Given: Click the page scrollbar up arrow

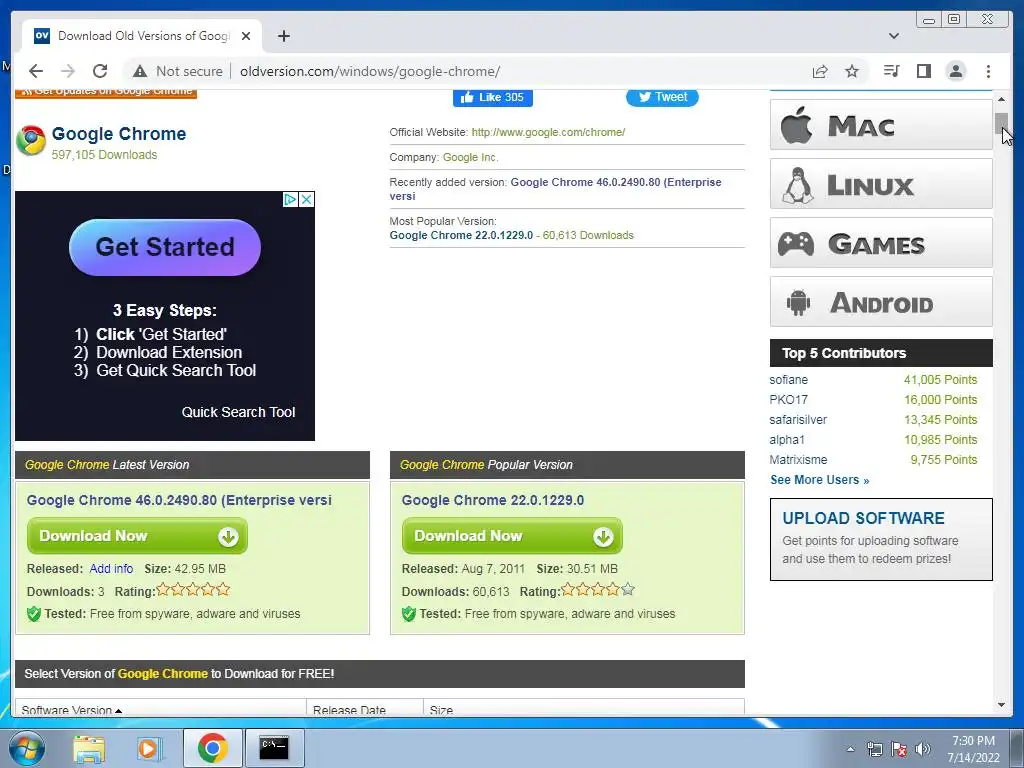Looking at the screenshot, I should (x=1001, y=99).
